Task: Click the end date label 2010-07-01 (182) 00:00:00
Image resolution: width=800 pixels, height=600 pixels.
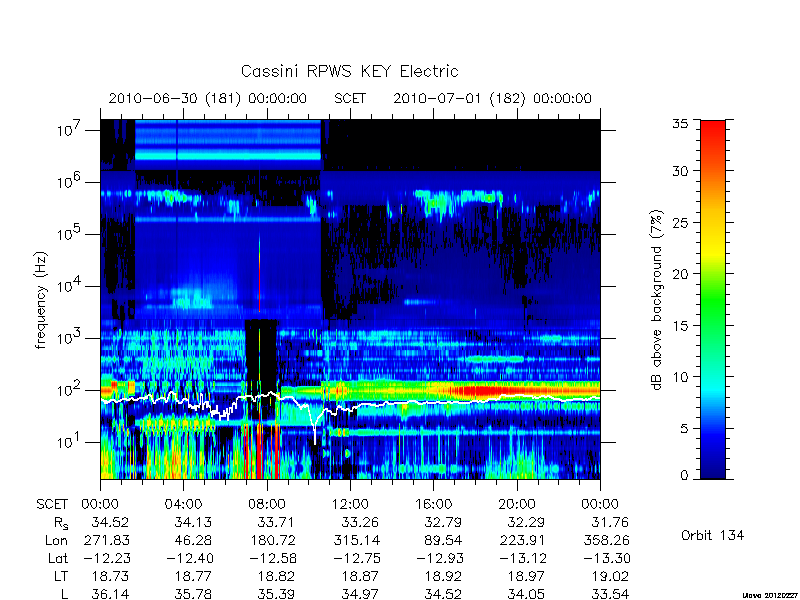Action: pyautogui.click(x=492, y=98)
